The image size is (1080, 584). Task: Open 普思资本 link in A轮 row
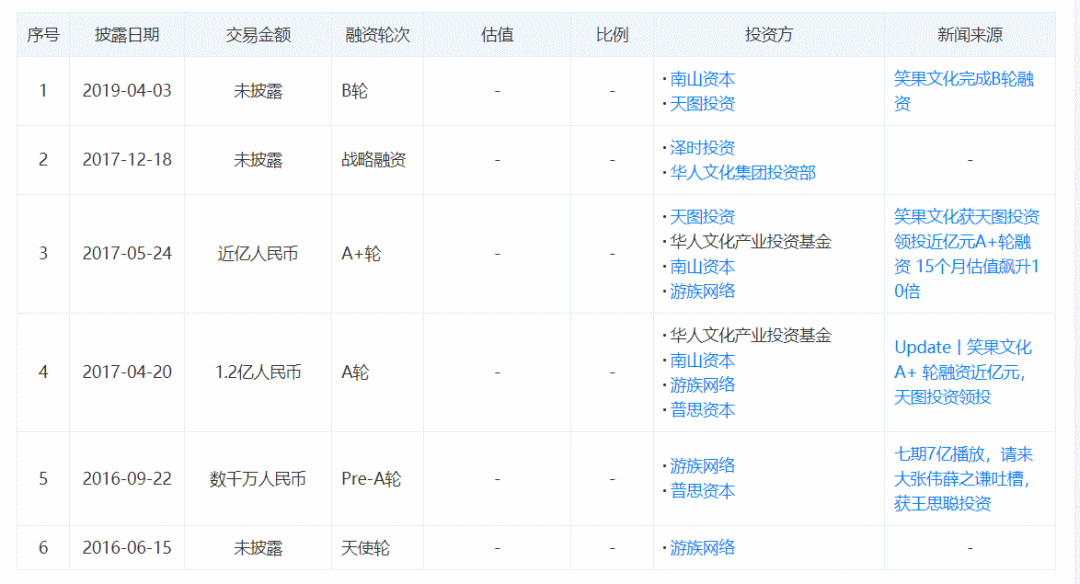[702, 410]
